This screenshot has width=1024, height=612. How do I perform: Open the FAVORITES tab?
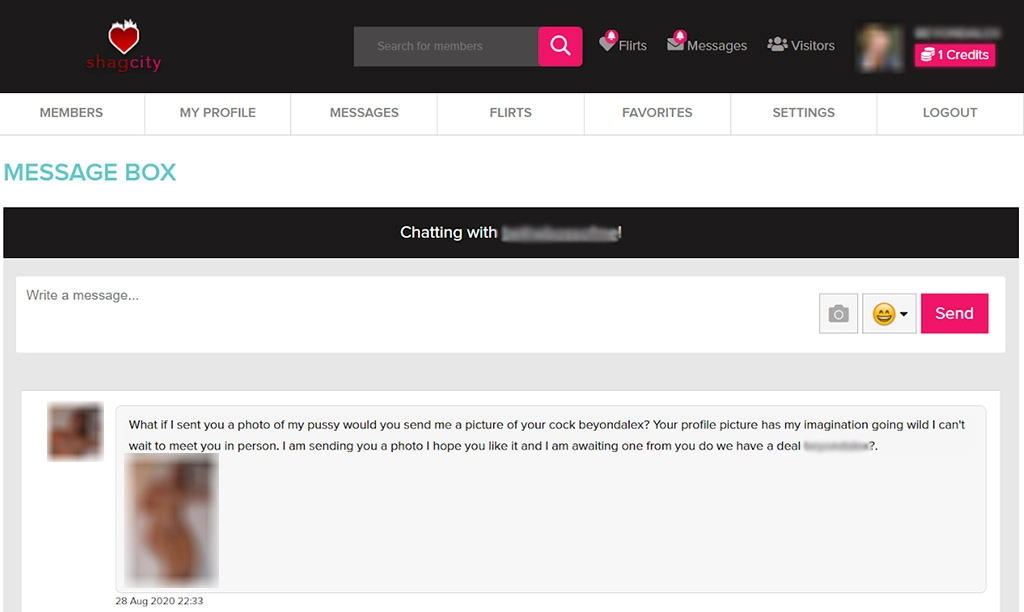pos(657,113)
